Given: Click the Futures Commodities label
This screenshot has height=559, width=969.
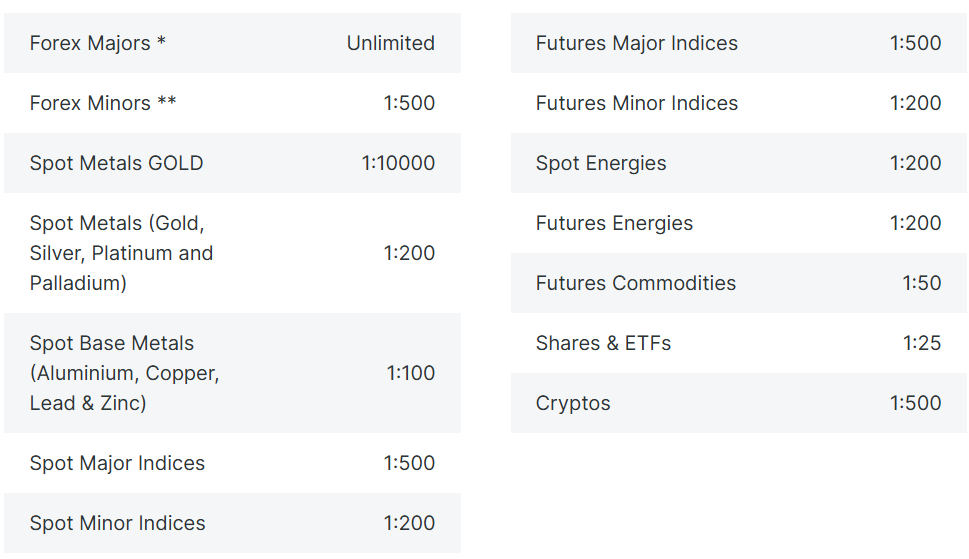Looking at the screenshot, I should tap(635, 283).
